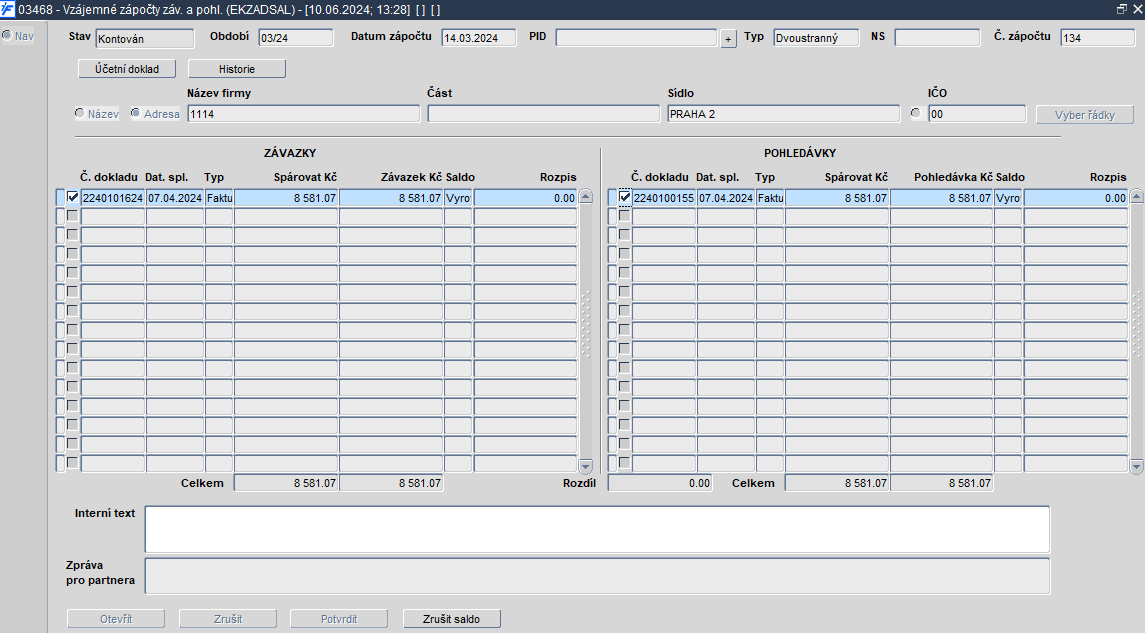Viewport: 1145px width, 633px height.
Task: Click the Závazky Celkem Spárovat total field
Action: coord(286,483)
